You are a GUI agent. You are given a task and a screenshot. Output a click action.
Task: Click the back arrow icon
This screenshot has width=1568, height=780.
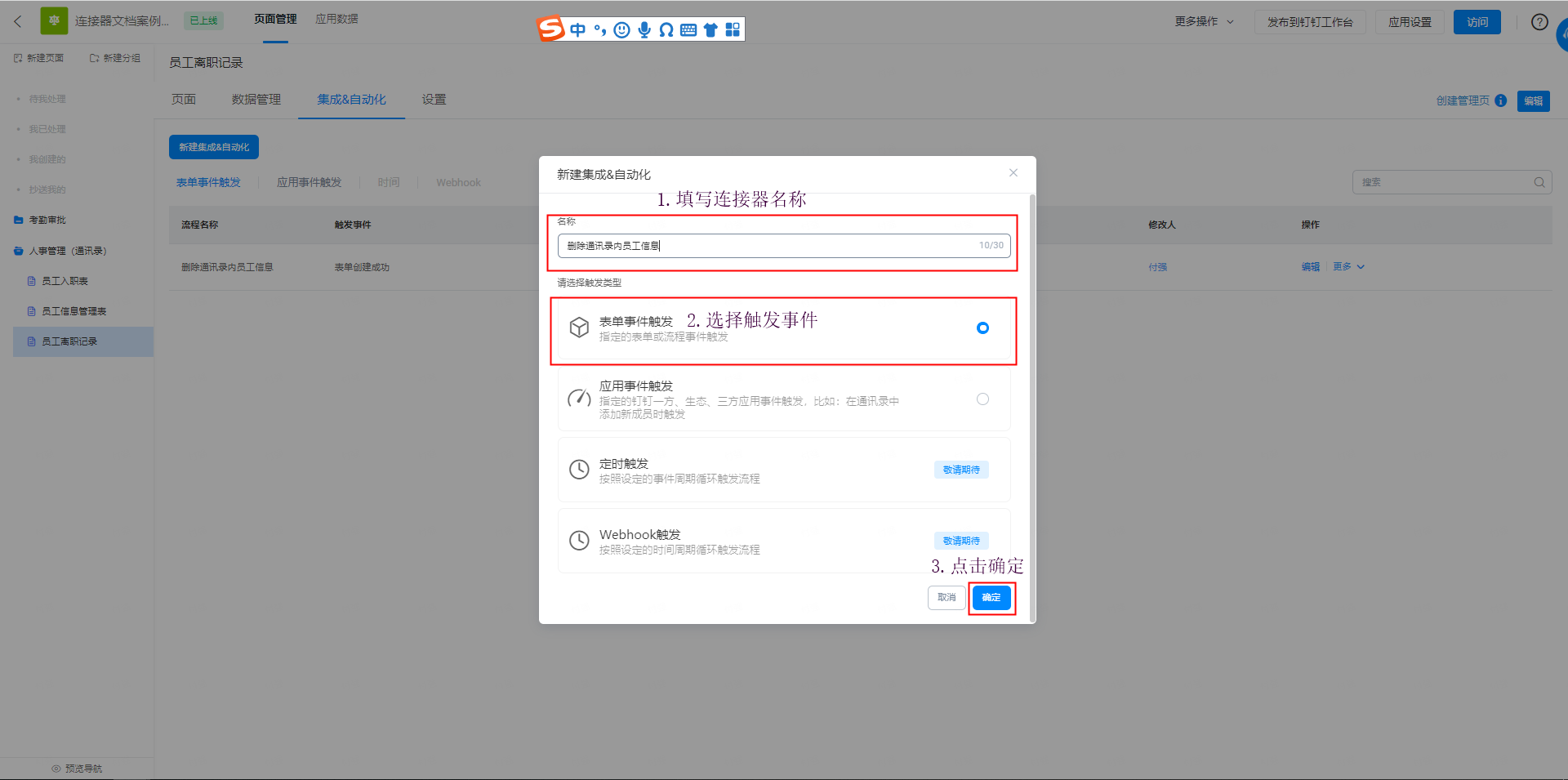tap(18, 21)
